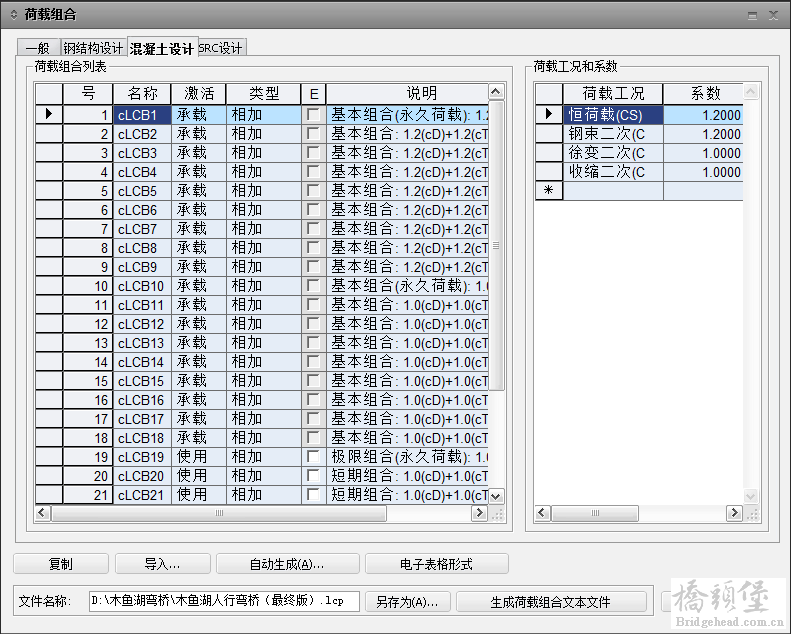
Task: Click the 短期组合 description in row cLCB20
Action: (408, 475)
